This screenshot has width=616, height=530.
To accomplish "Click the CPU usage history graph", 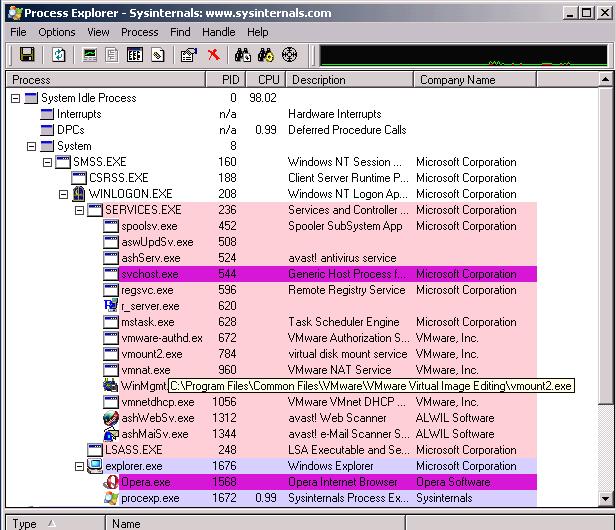I will 464,55.
